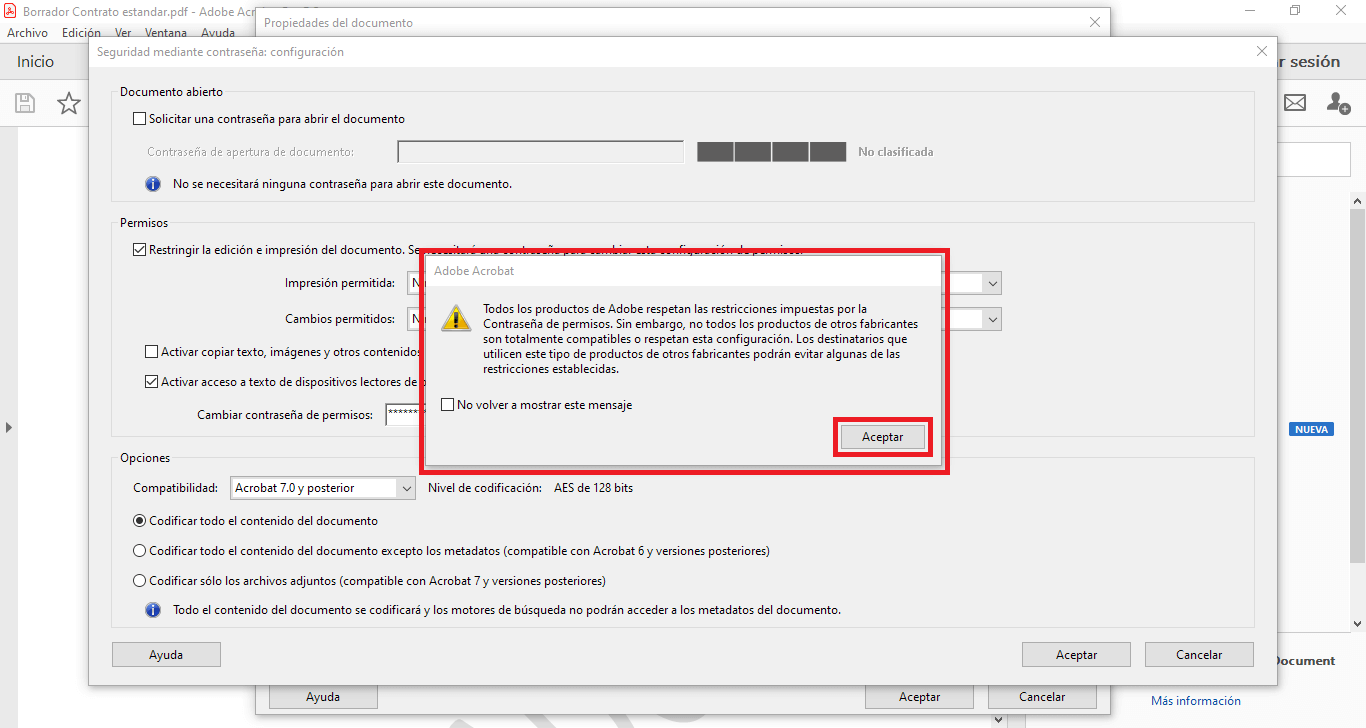Click the email envelope icon

[x=1295, y=103]
